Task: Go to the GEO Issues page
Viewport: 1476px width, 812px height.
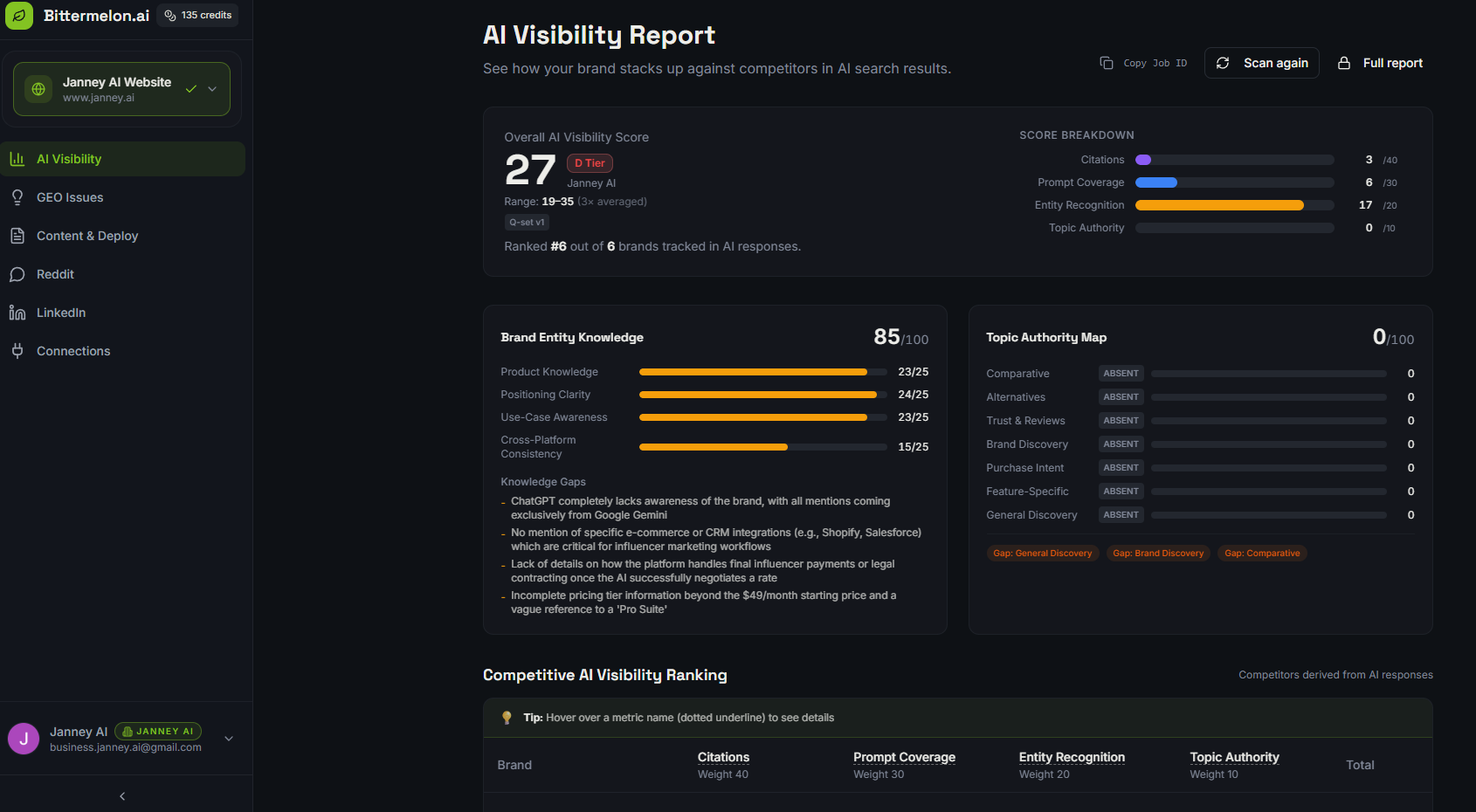Action: click(70, 197)
